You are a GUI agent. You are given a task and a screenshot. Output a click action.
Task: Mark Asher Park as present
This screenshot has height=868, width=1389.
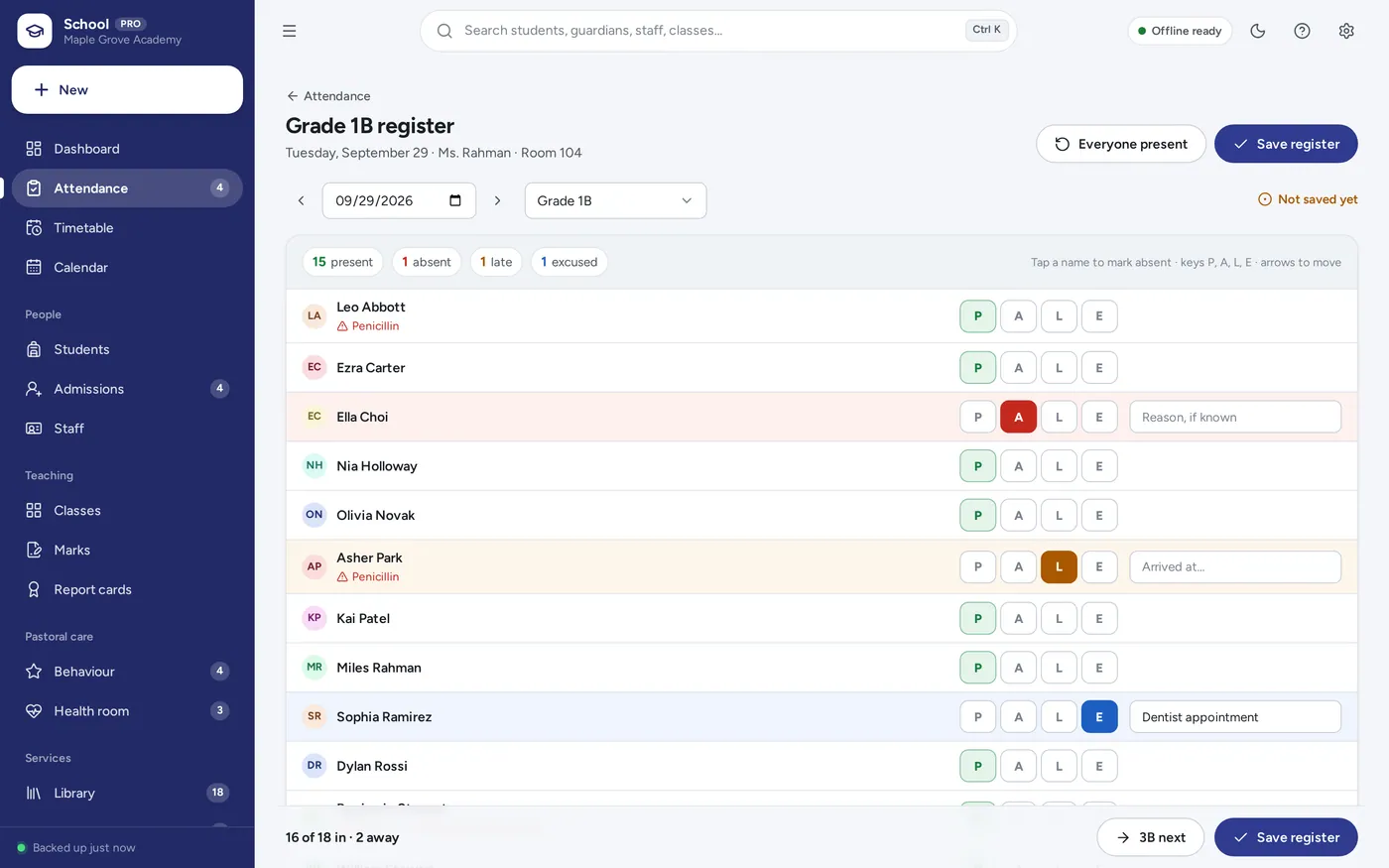click(978, 566)
